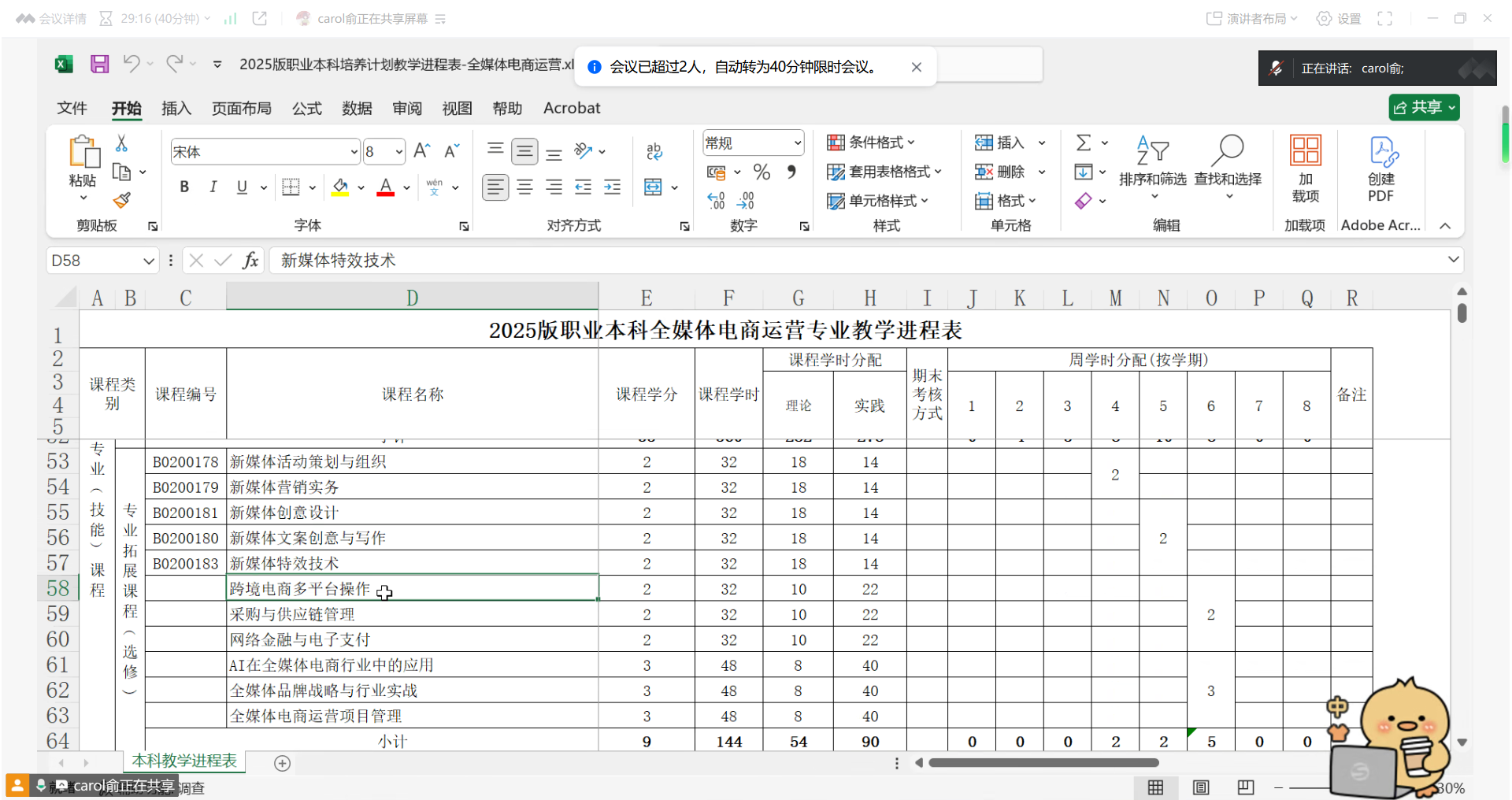
Task: Open the 插入 ribbon tab
Action: pos(176,108)
